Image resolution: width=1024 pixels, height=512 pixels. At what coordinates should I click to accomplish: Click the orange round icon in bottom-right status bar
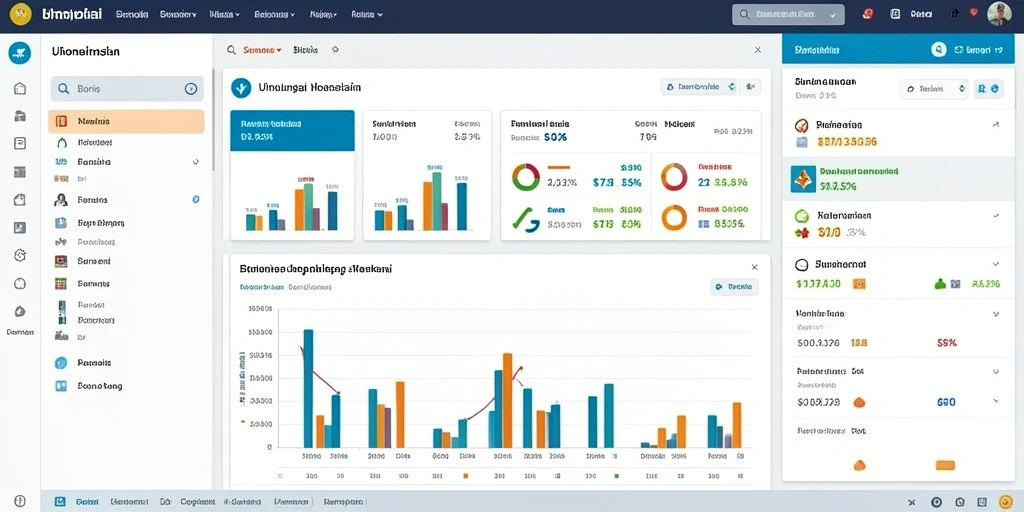(x=1006, y=502)
